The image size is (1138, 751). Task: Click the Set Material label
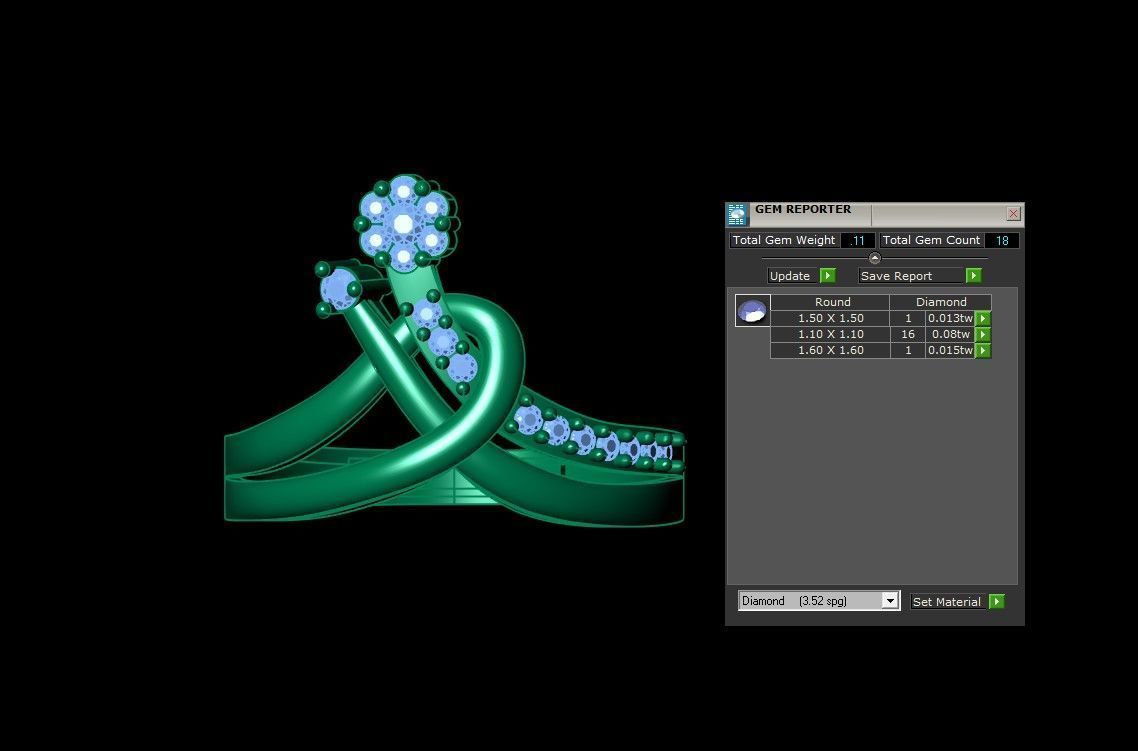pos(946,602)
